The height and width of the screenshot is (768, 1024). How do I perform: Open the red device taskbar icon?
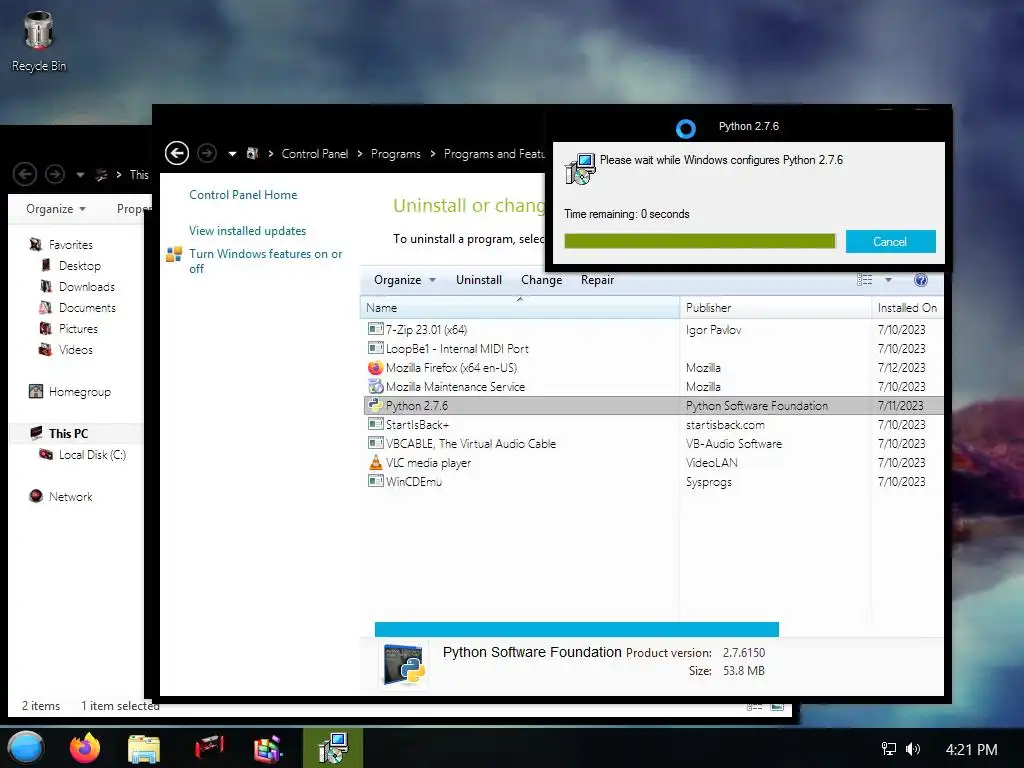pos(209,748)
